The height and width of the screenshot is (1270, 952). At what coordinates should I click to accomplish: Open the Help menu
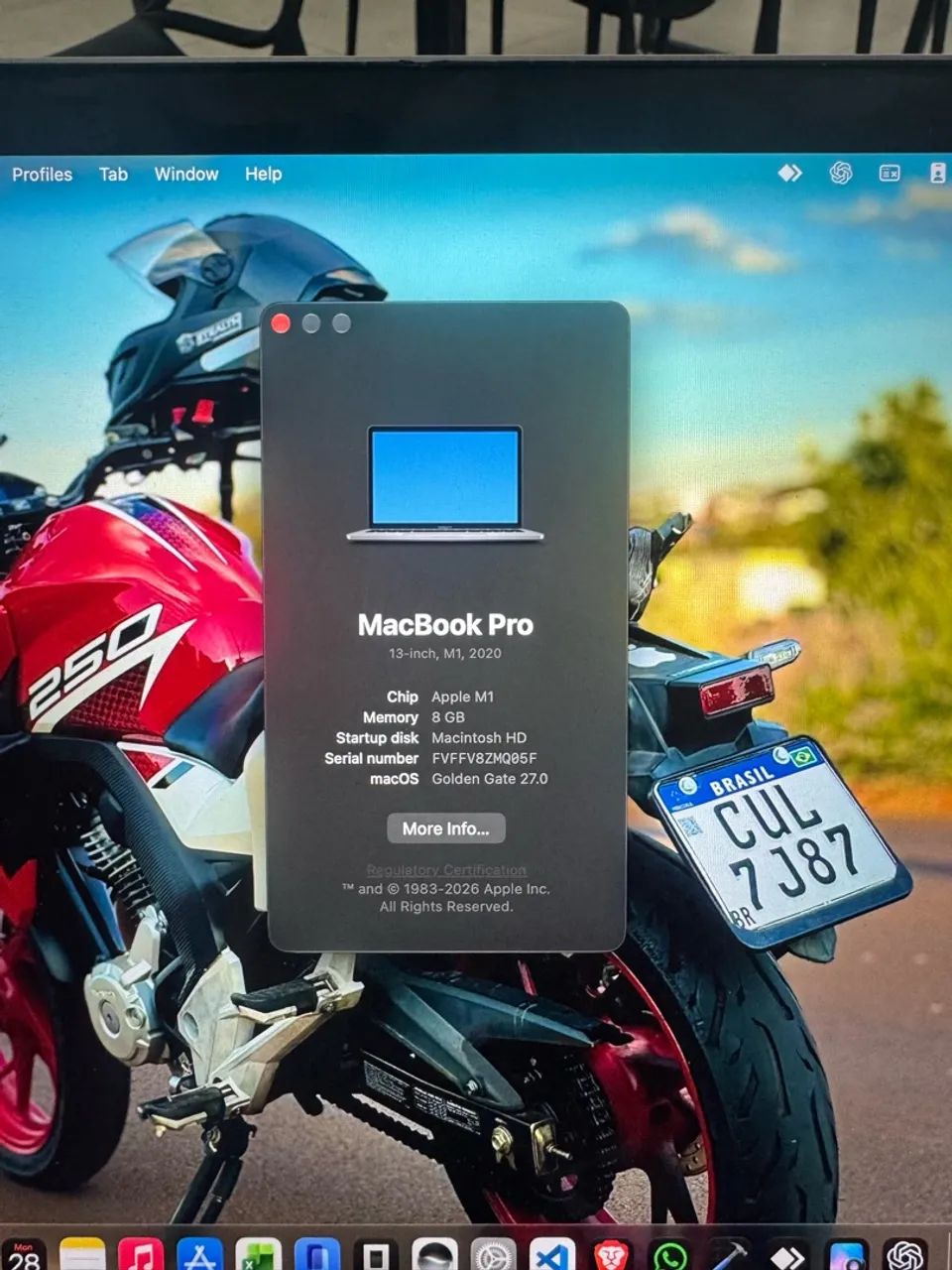(x=264, y=174)
